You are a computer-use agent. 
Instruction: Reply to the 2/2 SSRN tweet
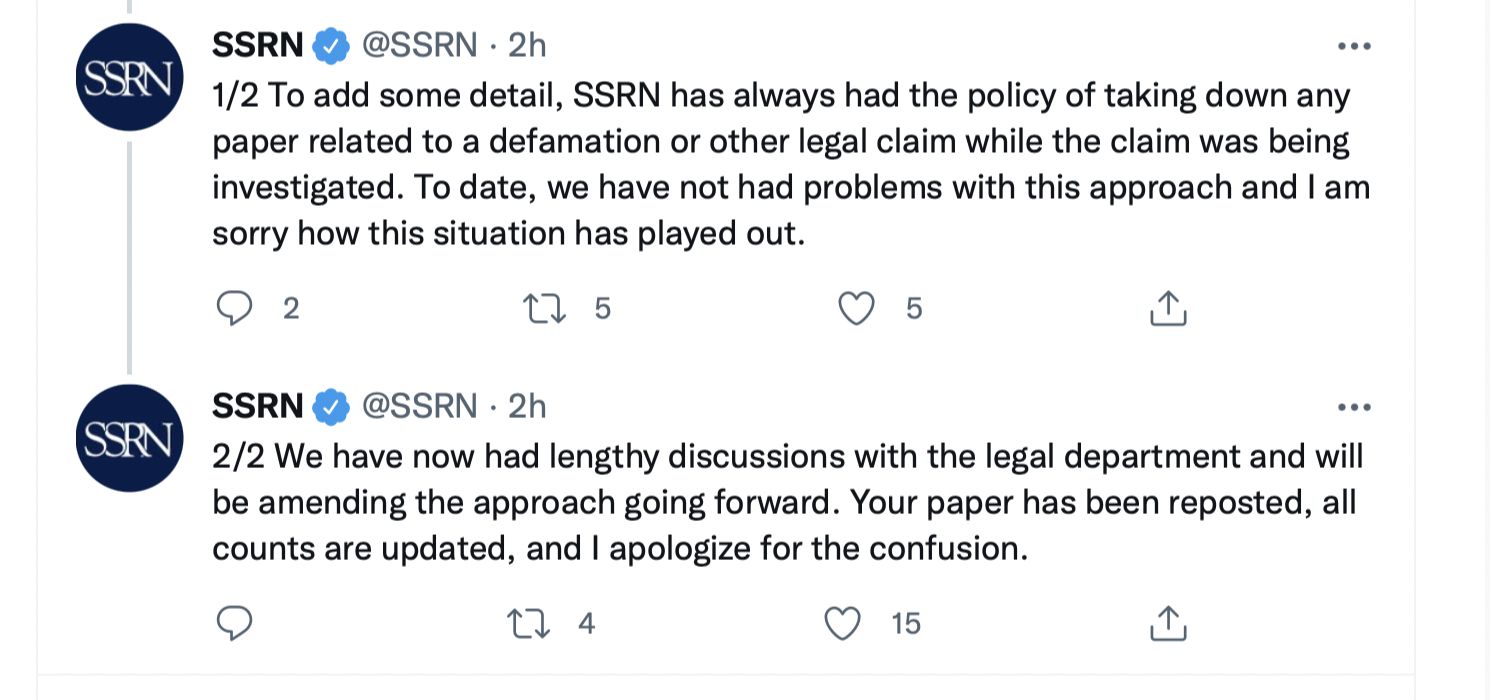[x=234, y=623]
